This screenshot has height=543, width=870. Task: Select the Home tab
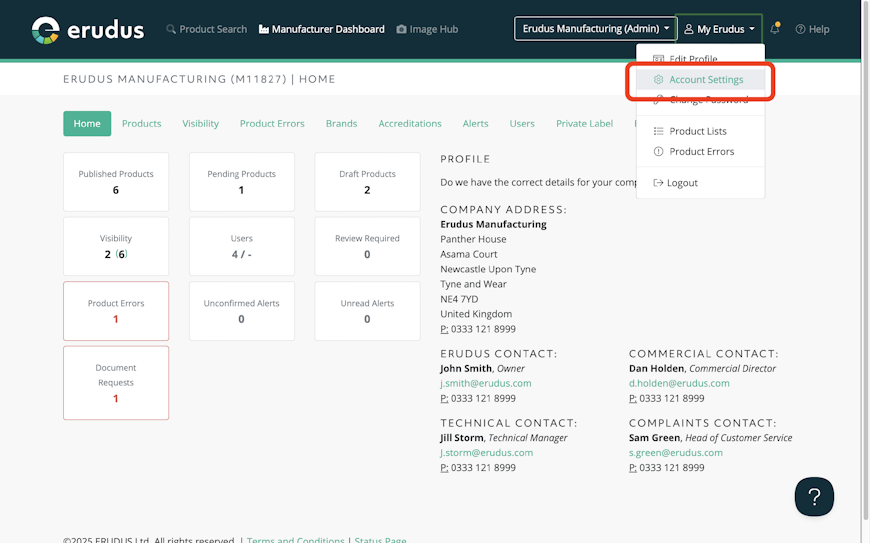point(87,123)
